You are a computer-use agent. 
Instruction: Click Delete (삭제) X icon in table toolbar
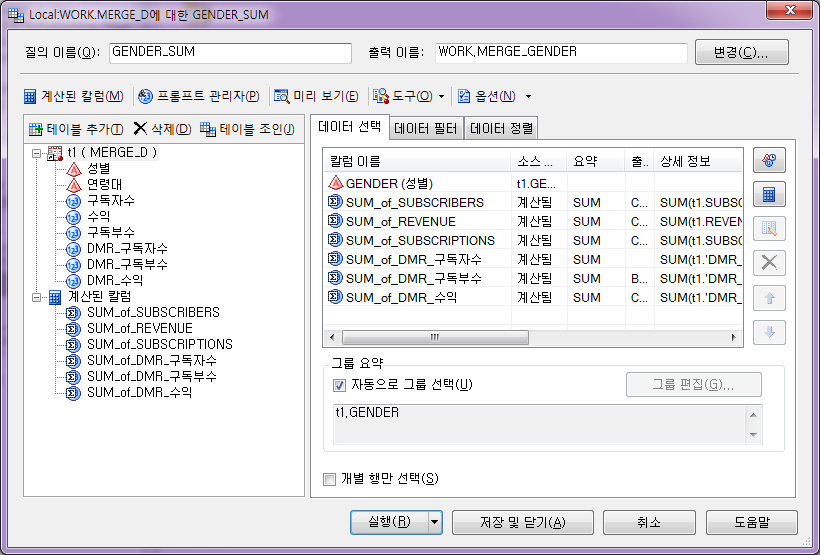coord(140,128)
